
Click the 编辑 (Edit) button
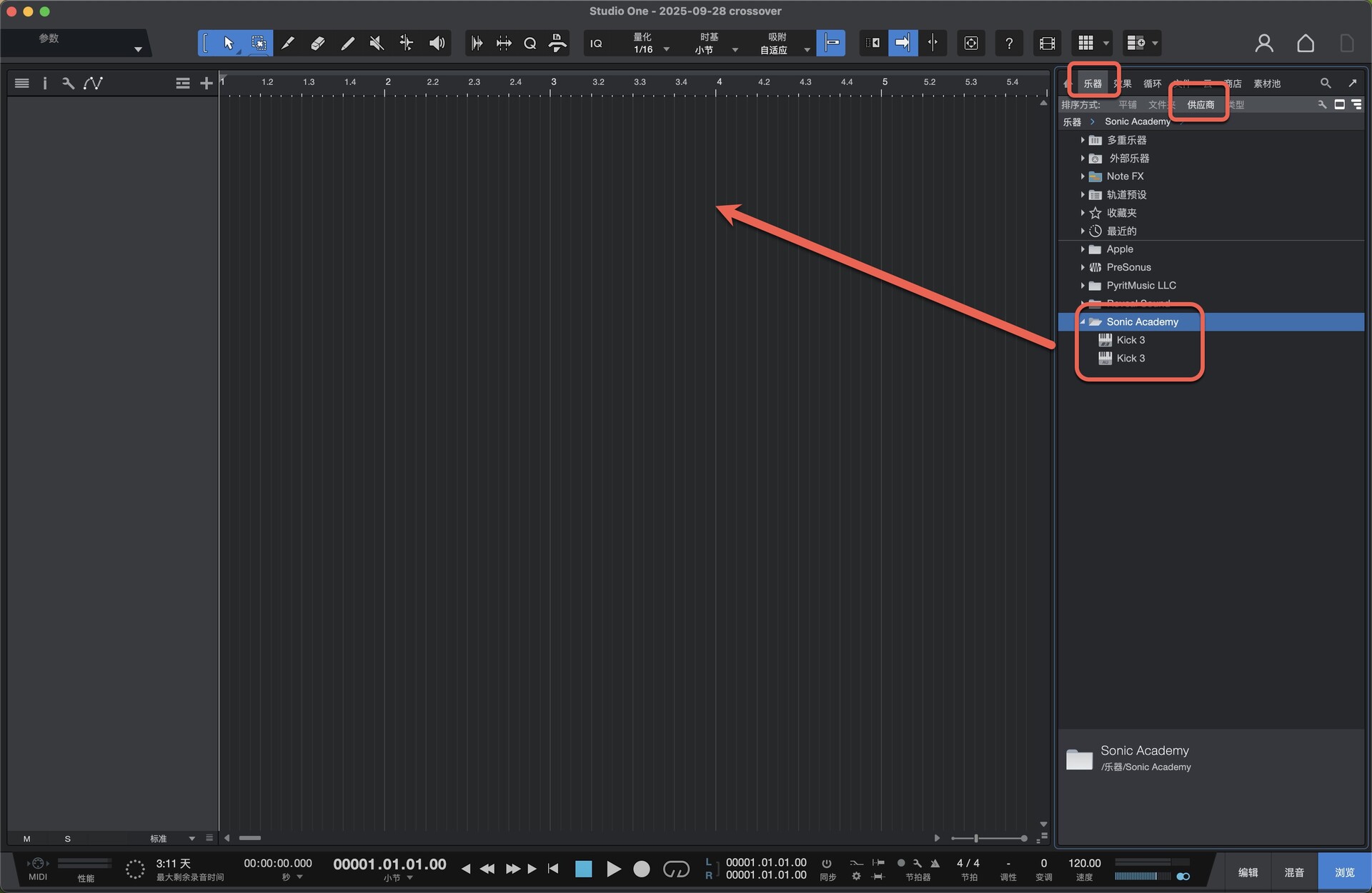(1248, 872)
